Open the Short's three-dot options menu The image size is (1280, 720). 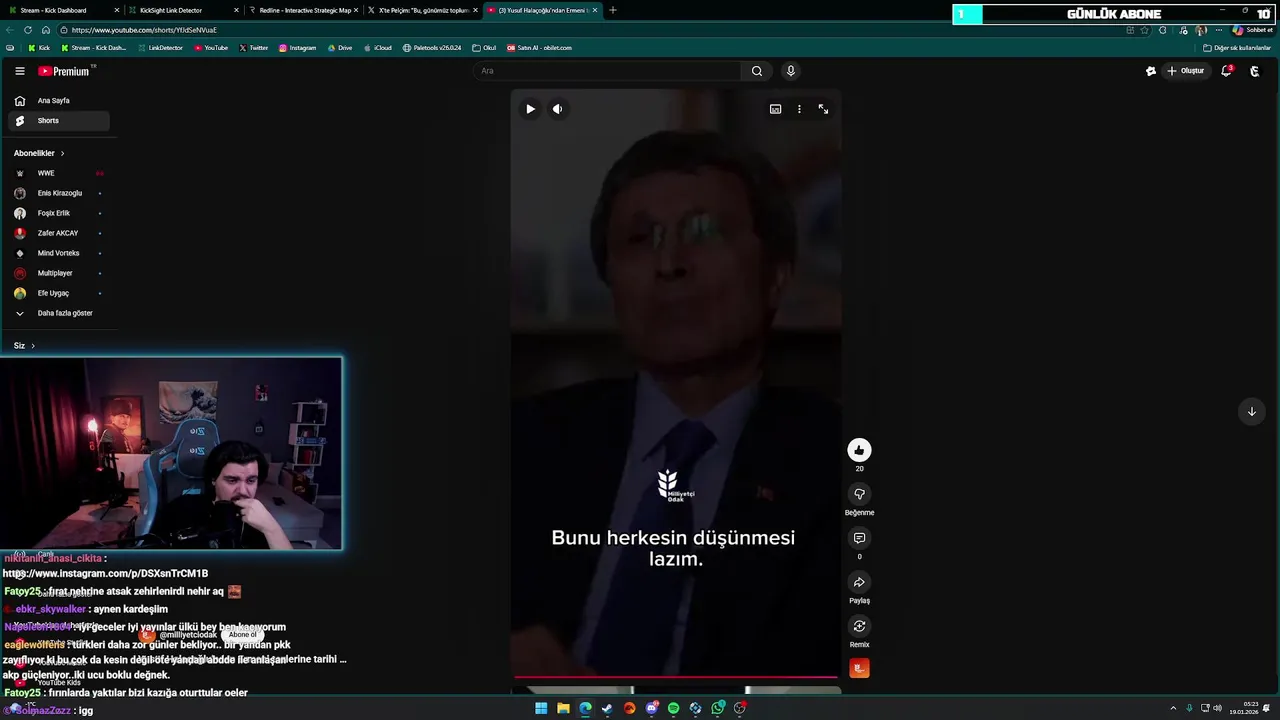coord(799,109)
